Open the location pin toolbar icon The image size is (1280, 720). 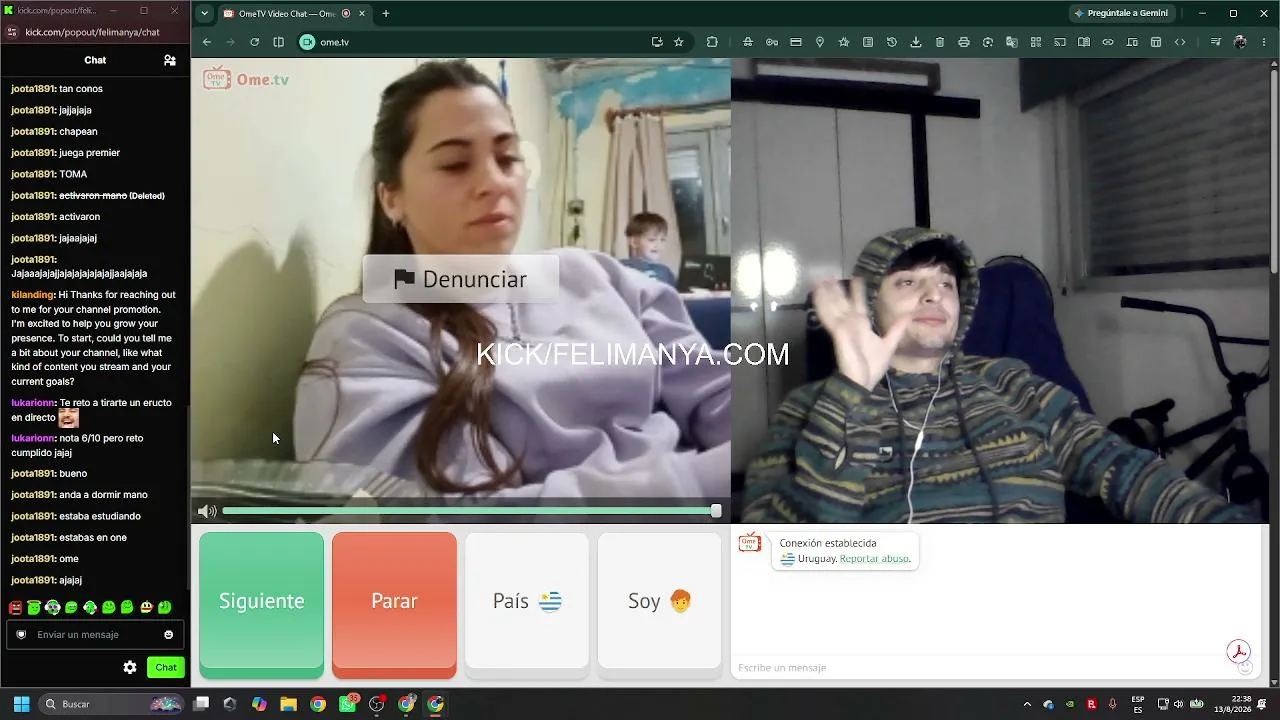[820, 42]
